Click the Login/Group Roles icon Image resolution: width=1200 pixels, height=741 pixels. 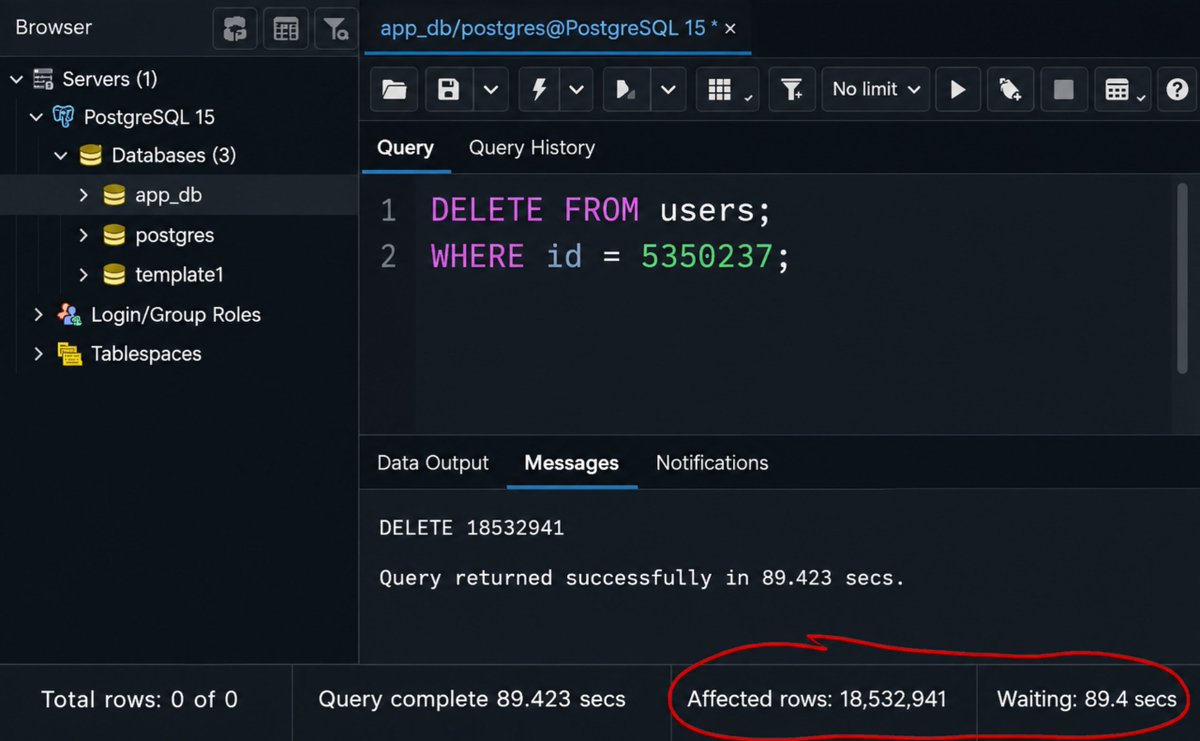point(69,315)
